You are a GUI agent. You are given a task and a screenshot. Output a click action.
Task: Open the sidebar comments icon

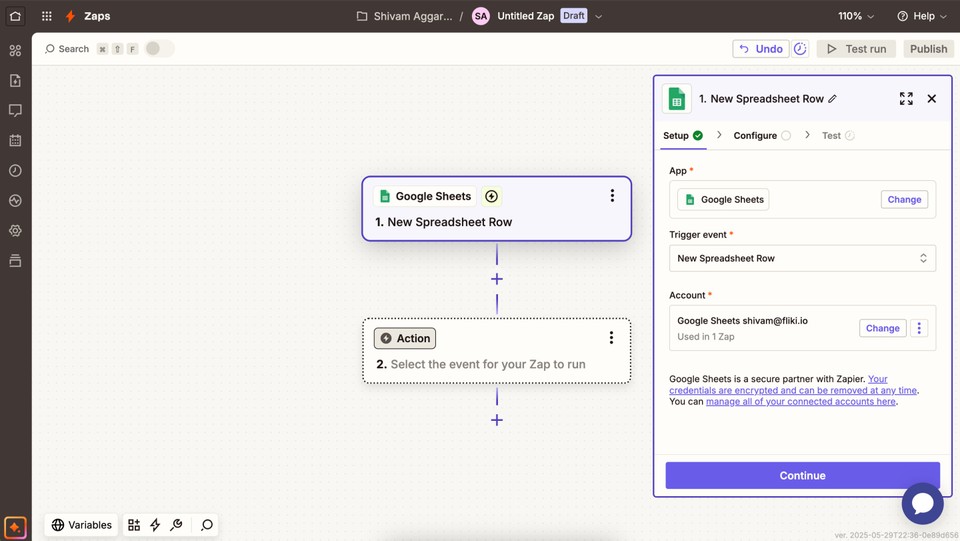15,110
